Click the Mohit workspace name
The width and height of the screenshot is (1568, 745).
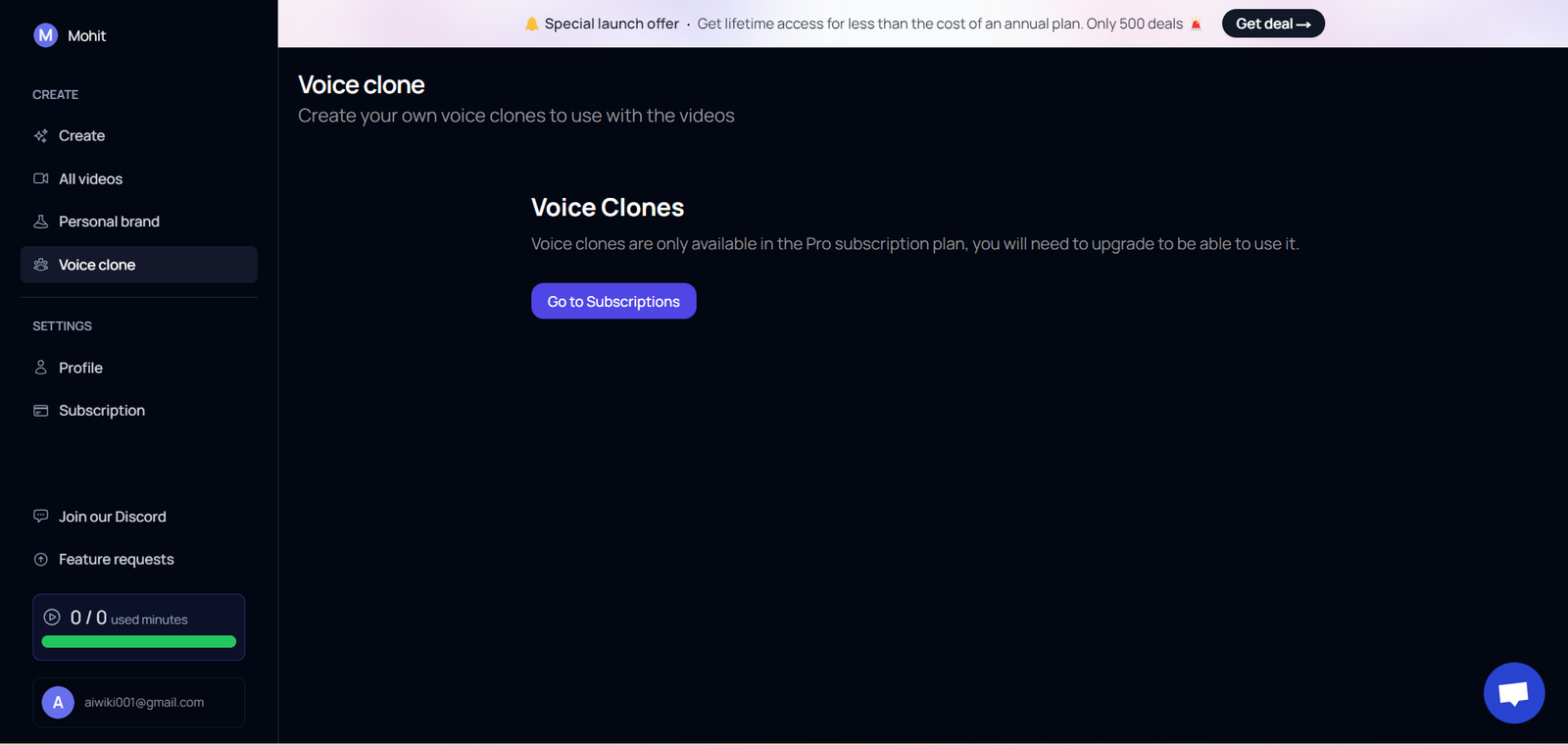(86, 35)
